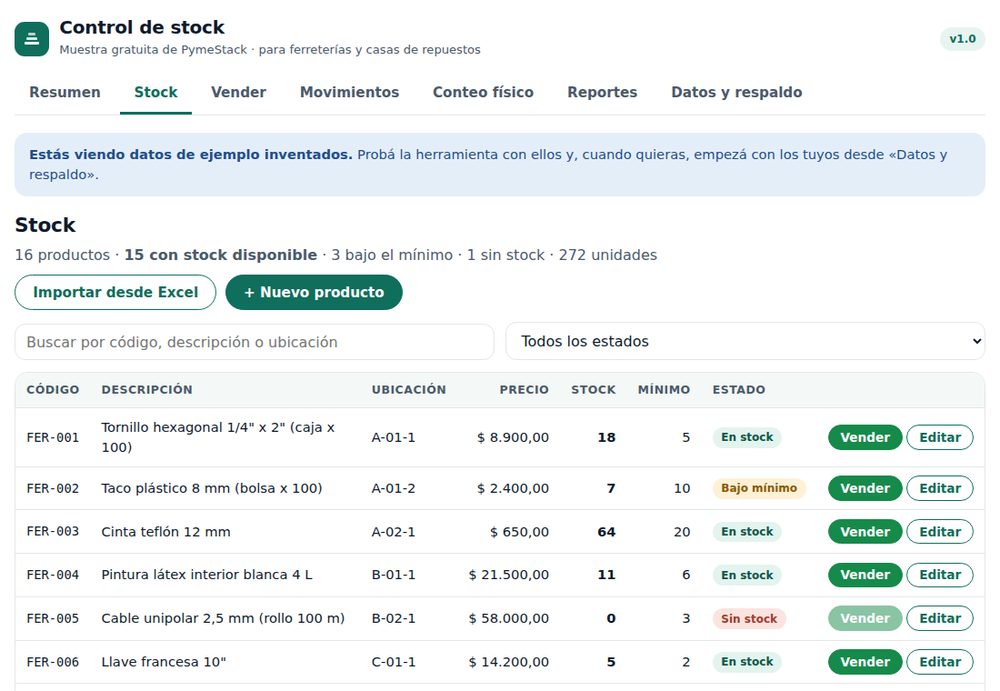Image resolution: width=1000 pixels, height=691 pixels.
Task: Sell FER-002 Taco plástico via Vender
Action: click(x=865, y=488)
